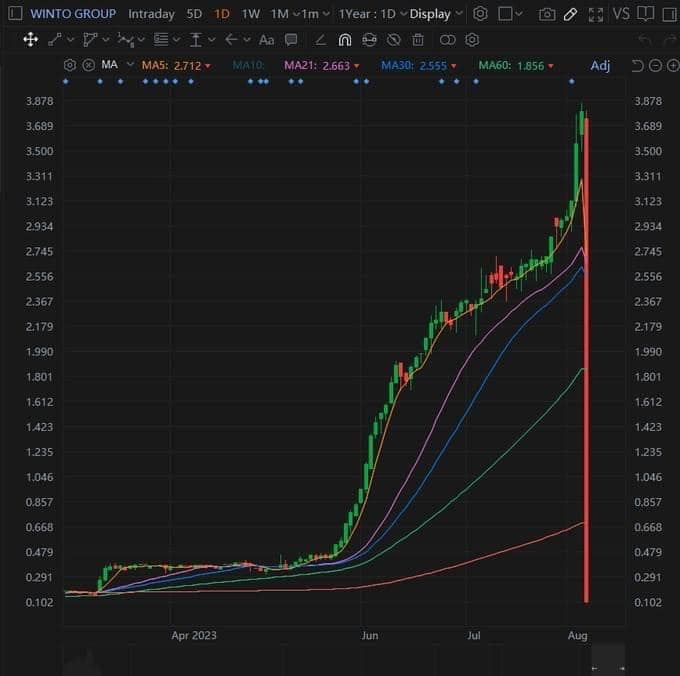Select the 1D period tab

click(x=222, y=14)
